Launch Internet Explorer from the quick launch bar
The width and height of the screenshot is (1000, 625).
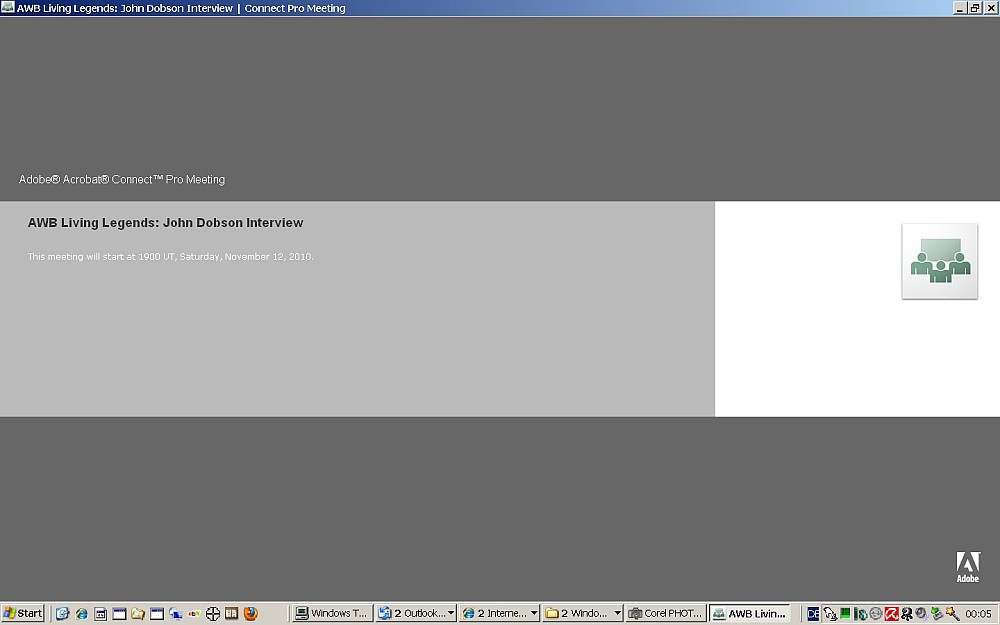pyautogui.click(x=82, y=614)
